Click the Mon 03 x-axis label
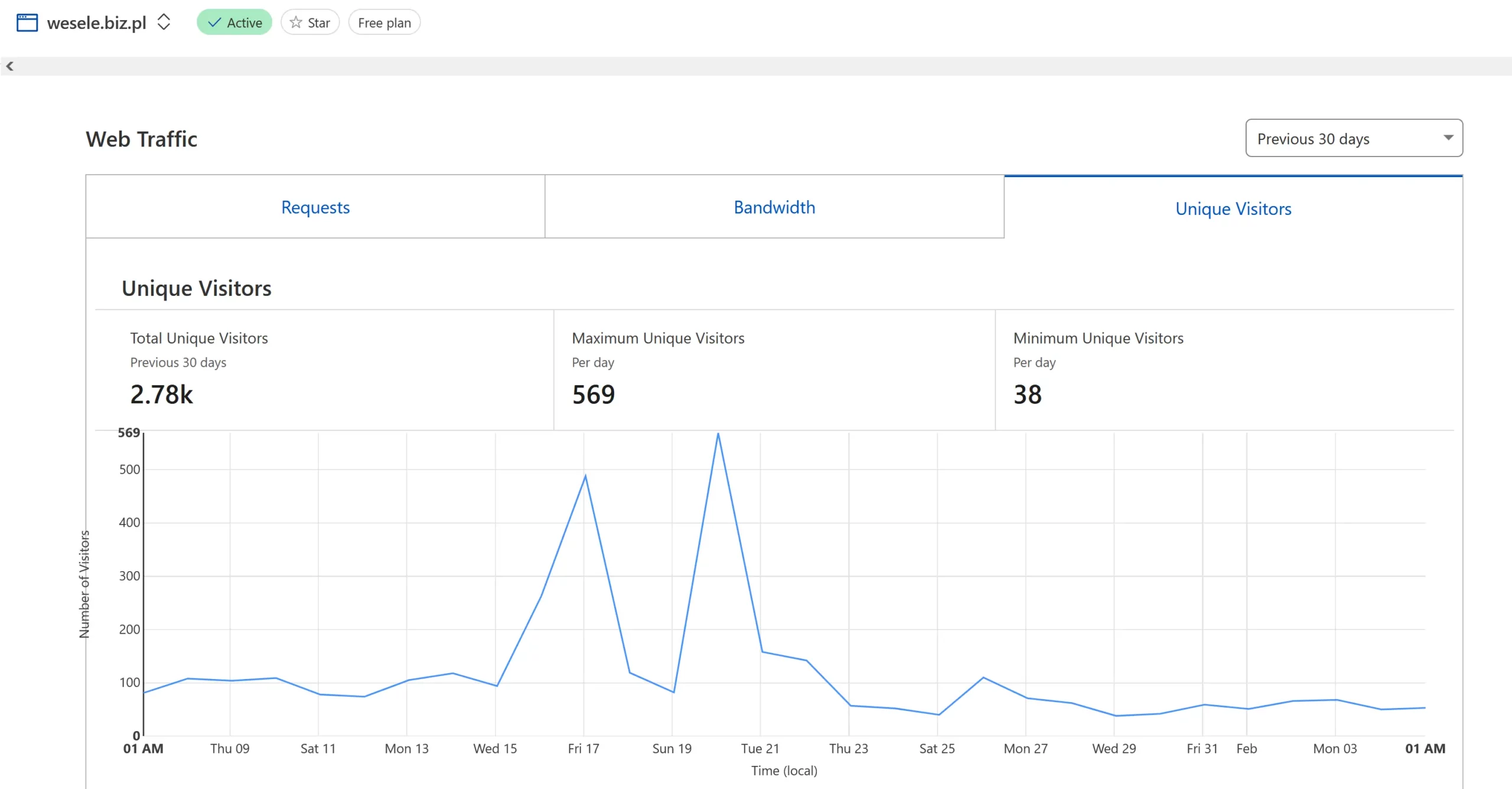 pyautogui.click(x=1335, y=749)
